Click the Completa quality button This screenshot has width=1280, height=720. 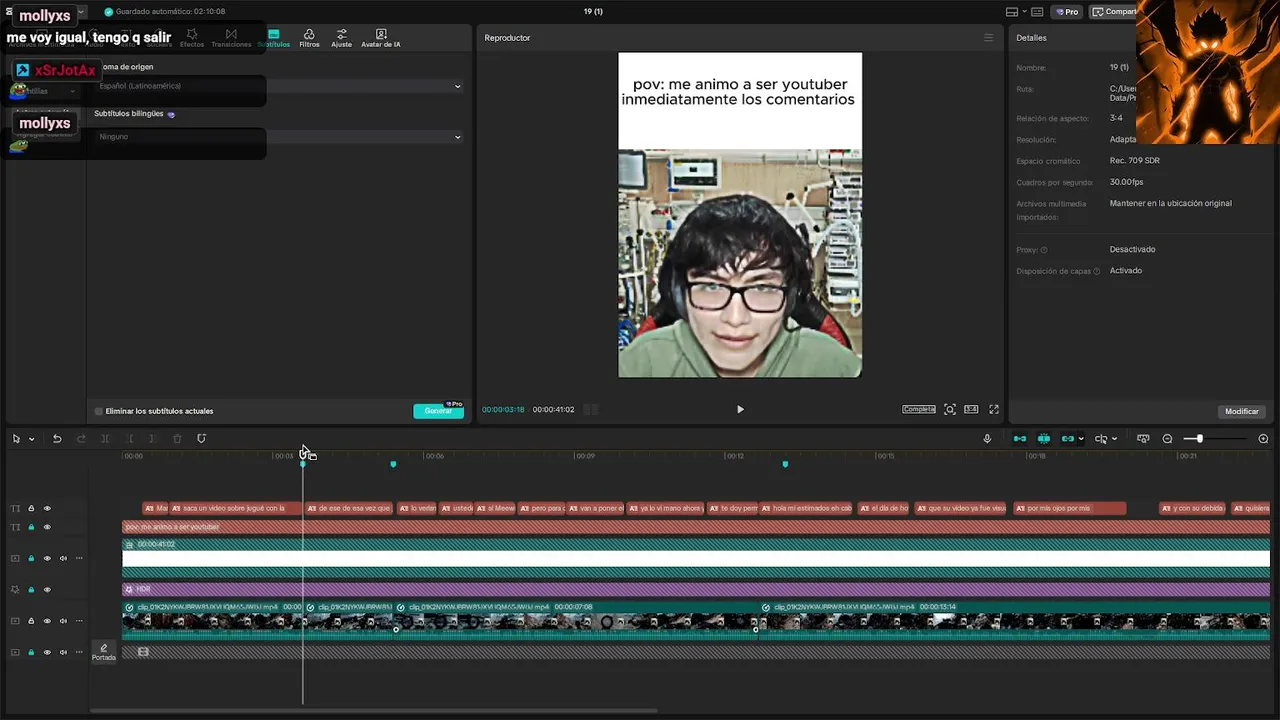click(x=918, y=409)
